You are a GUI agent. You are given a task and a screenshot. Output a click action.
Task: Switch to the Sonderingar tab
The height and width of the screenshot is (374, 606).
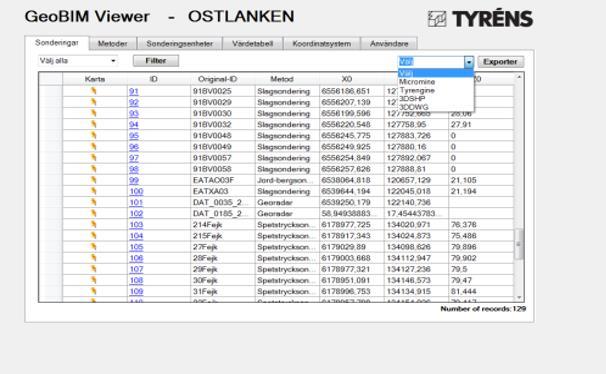click(57, 43)
